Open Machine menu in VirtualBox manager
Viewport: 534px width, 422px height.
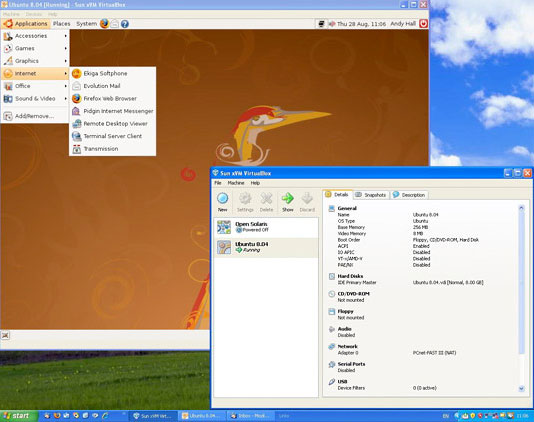point(236,183)
